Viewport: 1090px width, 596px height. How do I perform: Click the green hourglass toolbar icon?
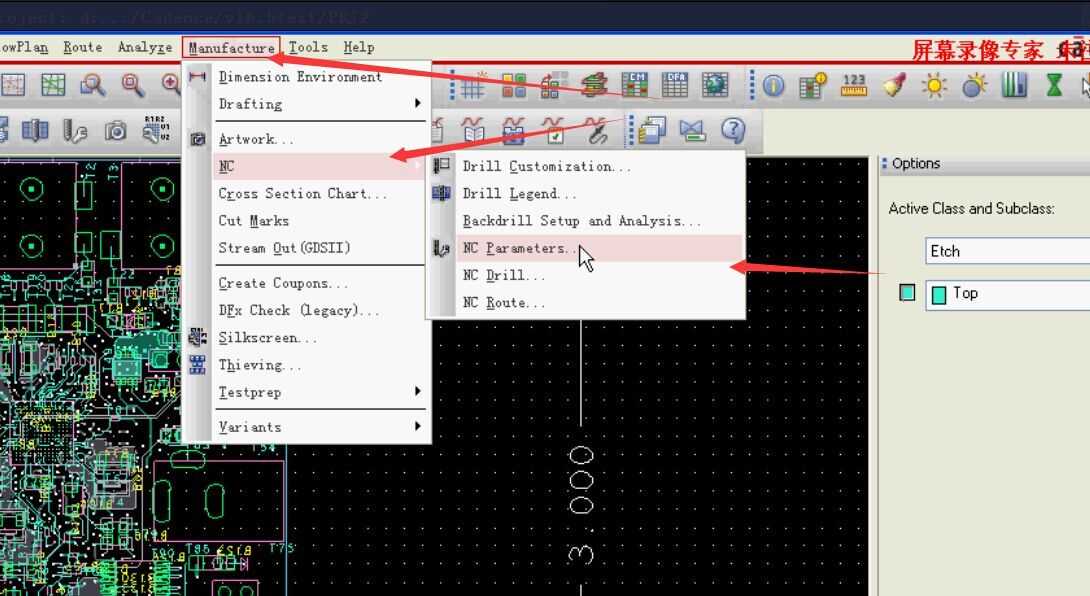pyautogui.click(x=1055, y=86)
